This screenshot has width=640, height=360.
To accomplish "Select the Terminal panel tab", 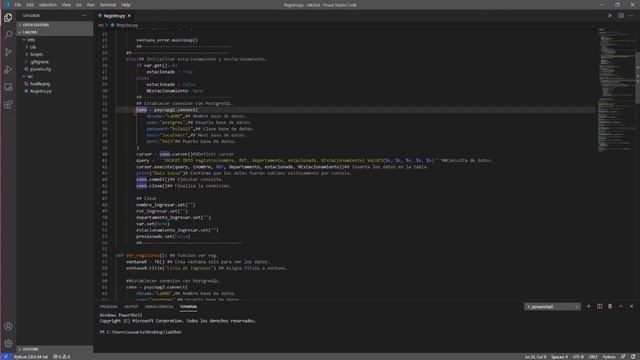I will coord(188,307).
